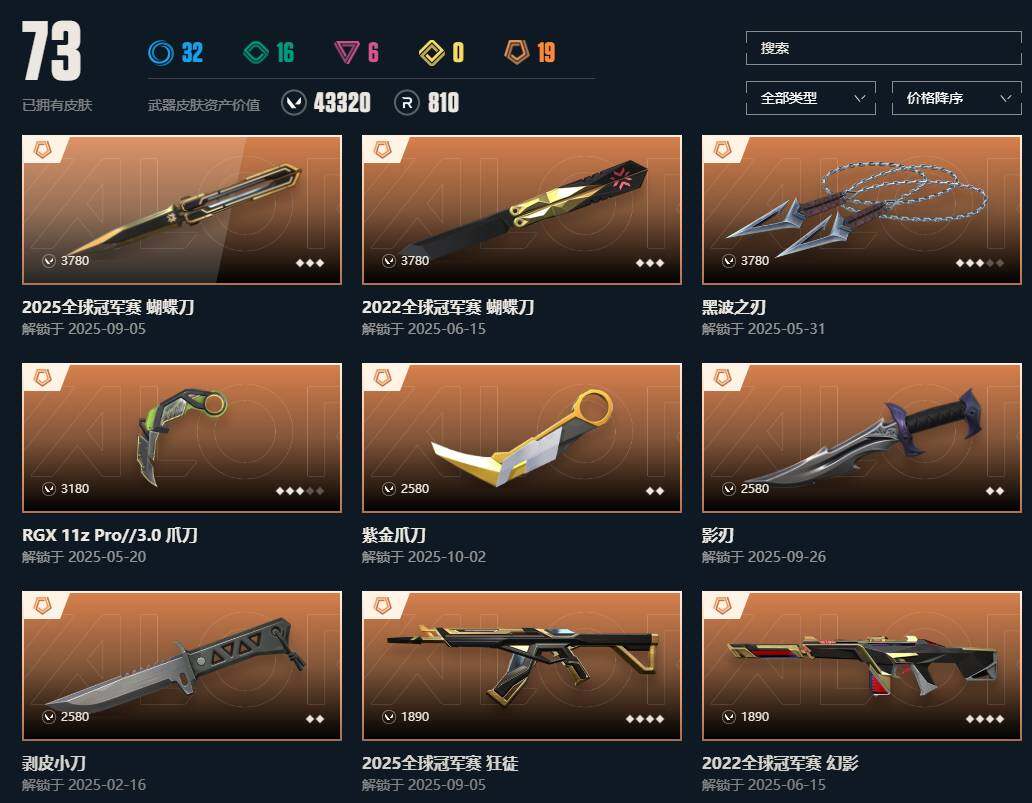Open the 全部类型 type filter dropdown
The height and width of the screenshot is (803, 1032).
pos(810,98)
